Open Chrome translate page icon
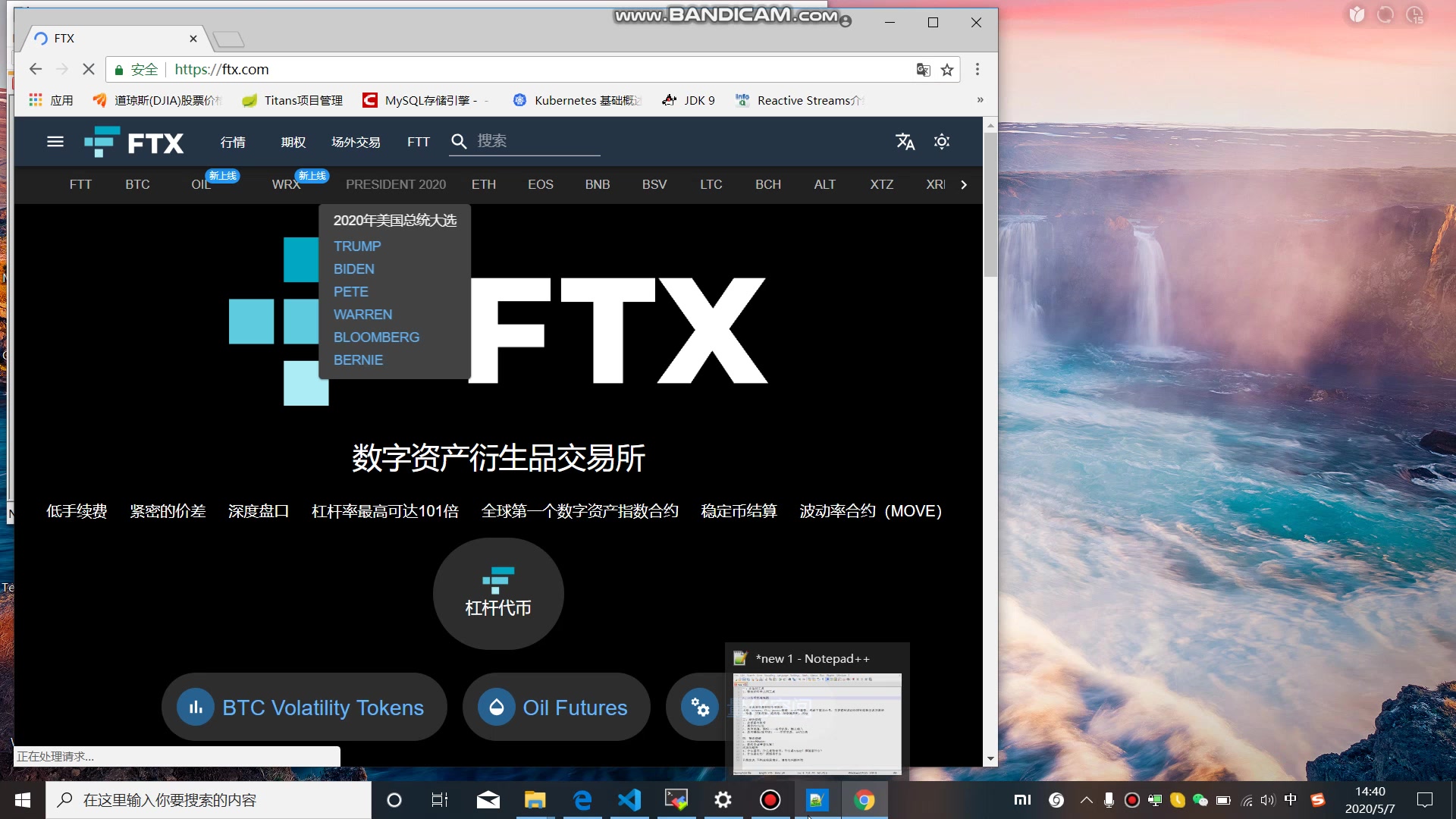 (923, 70)
